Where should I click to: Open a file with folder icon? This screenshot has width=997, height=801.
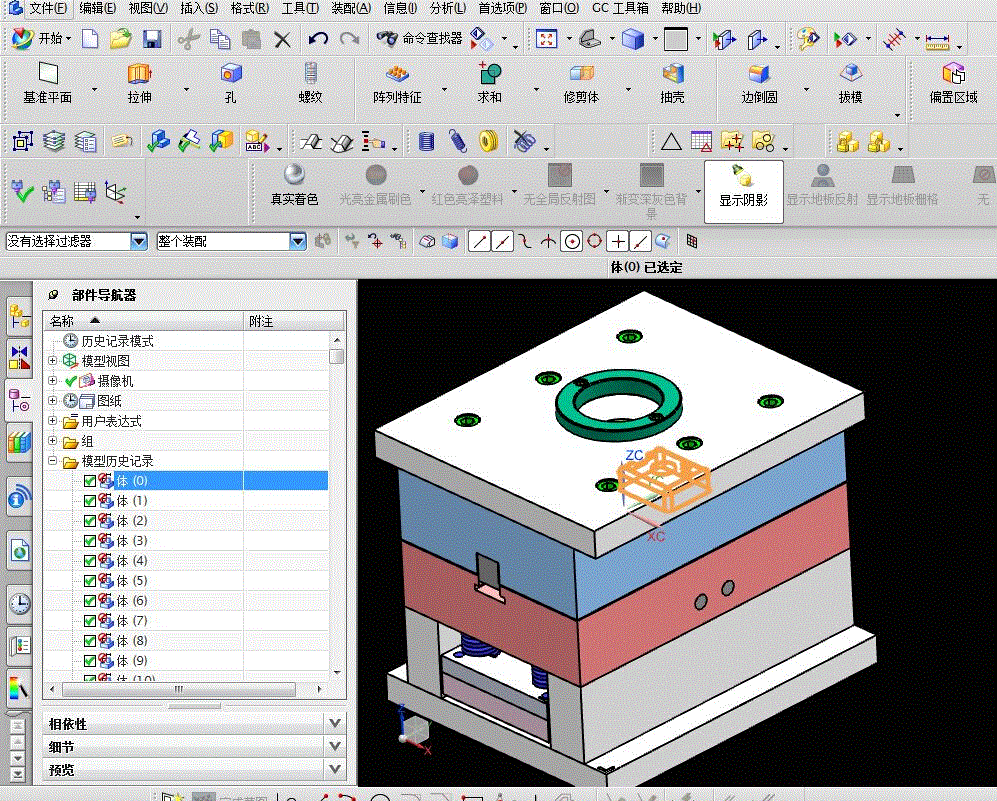[x=120, y=39]
